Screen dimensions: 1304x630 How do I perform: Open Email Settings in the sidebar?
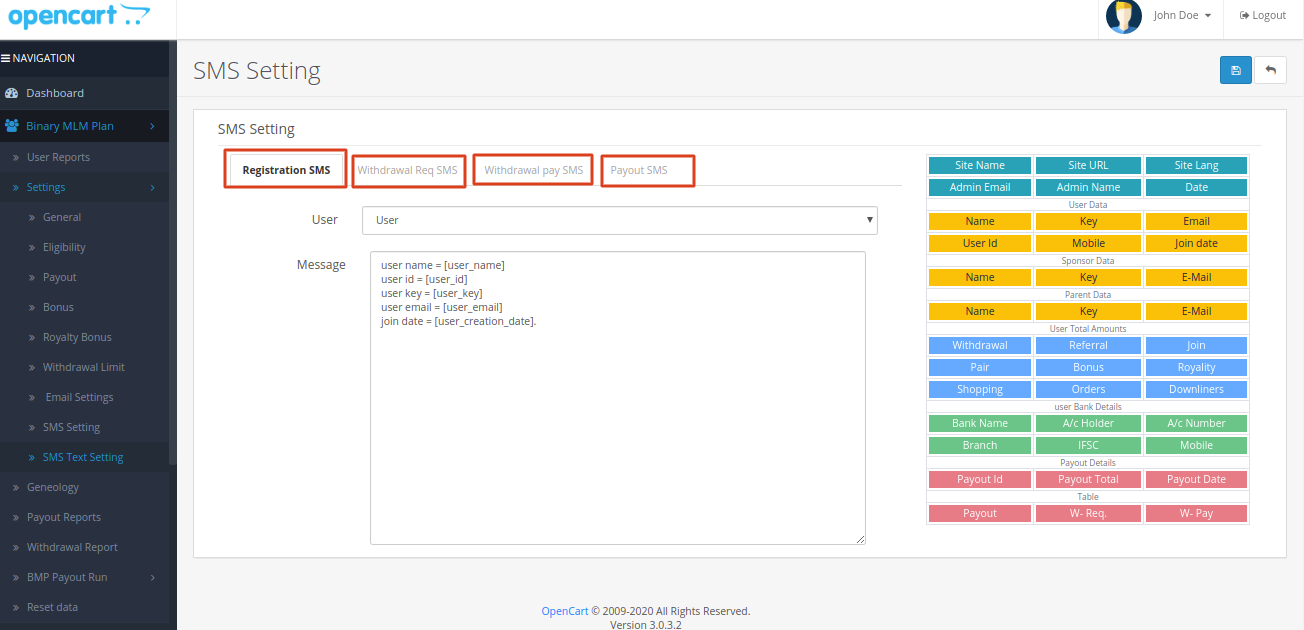click(79, 397)
